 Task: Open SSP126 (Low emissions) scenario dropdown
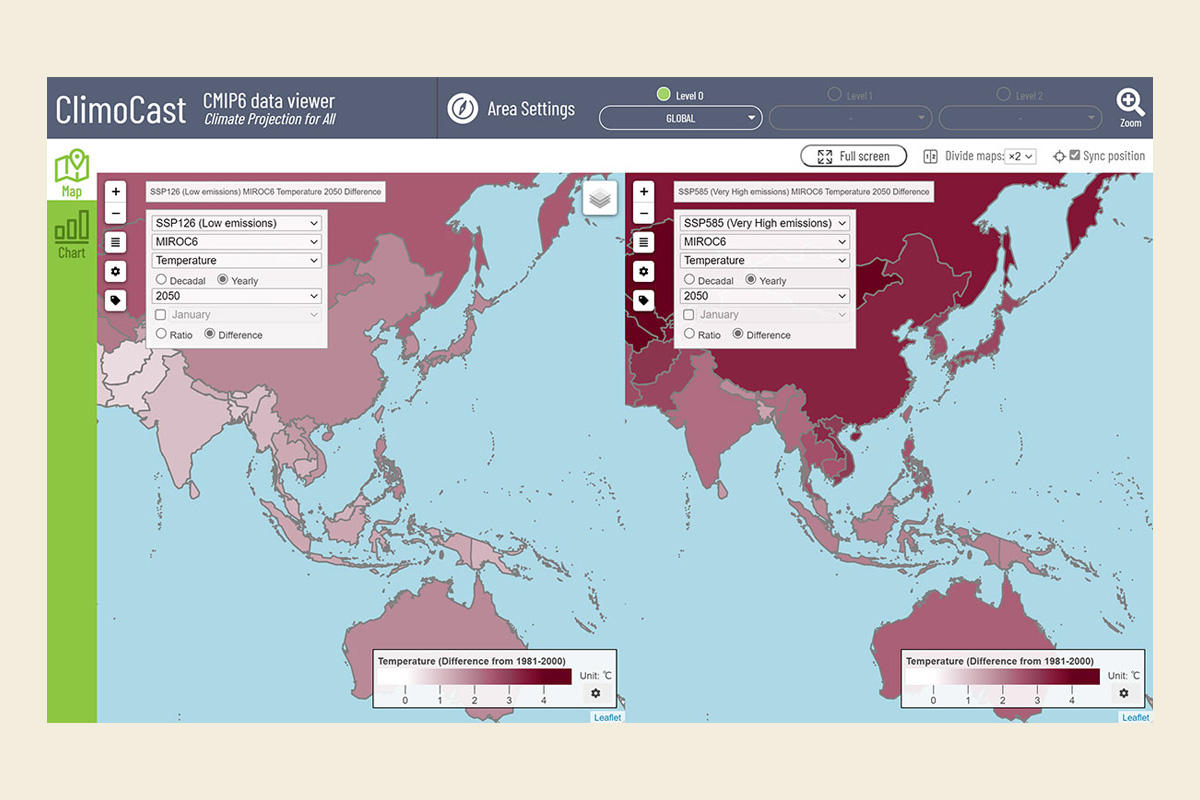237,223
